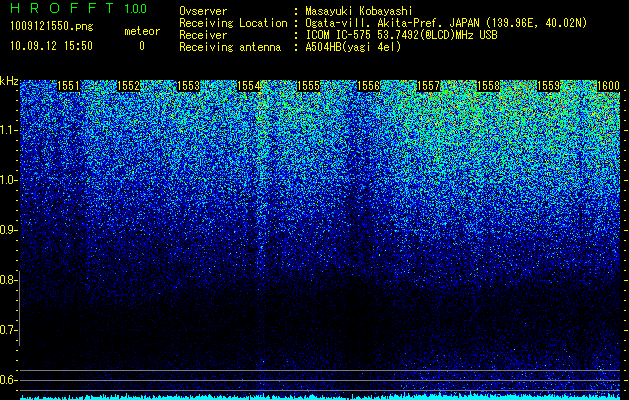Click the 1551 time marker
This screenshot has width=629, height=400.
69,86
